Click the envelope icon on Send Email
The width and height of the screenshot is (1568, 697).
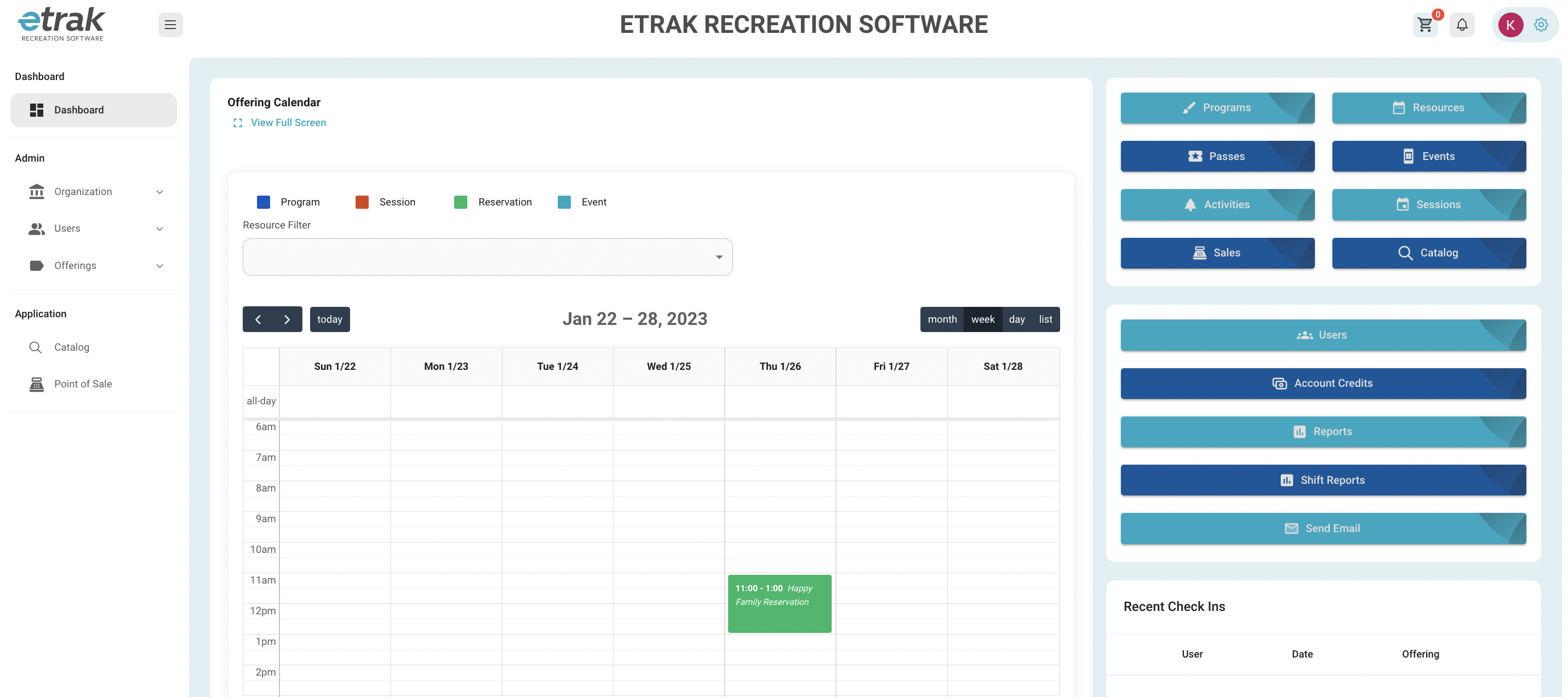1291,528
